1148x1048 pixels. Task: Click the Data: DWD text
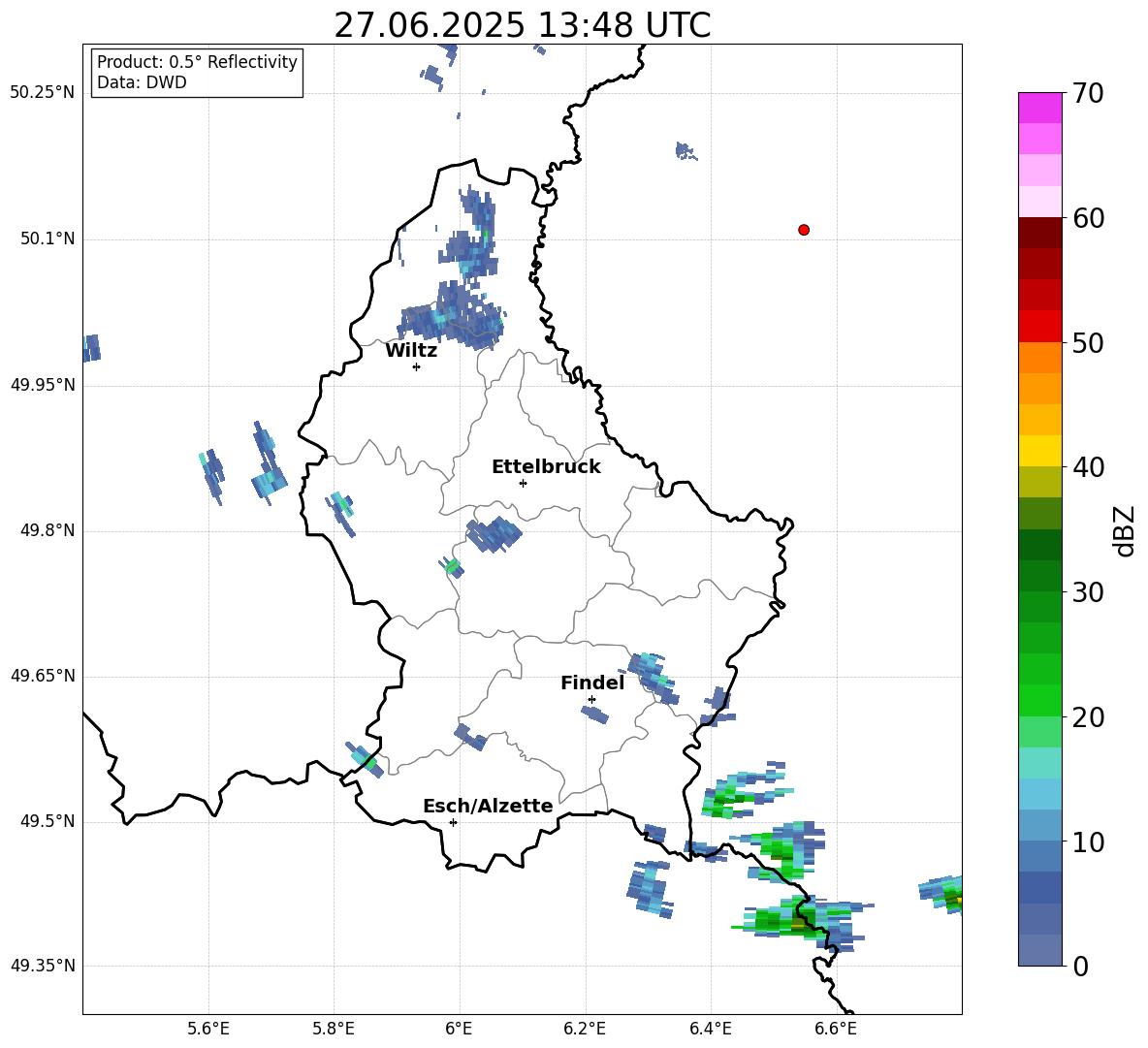coord(142,82)
